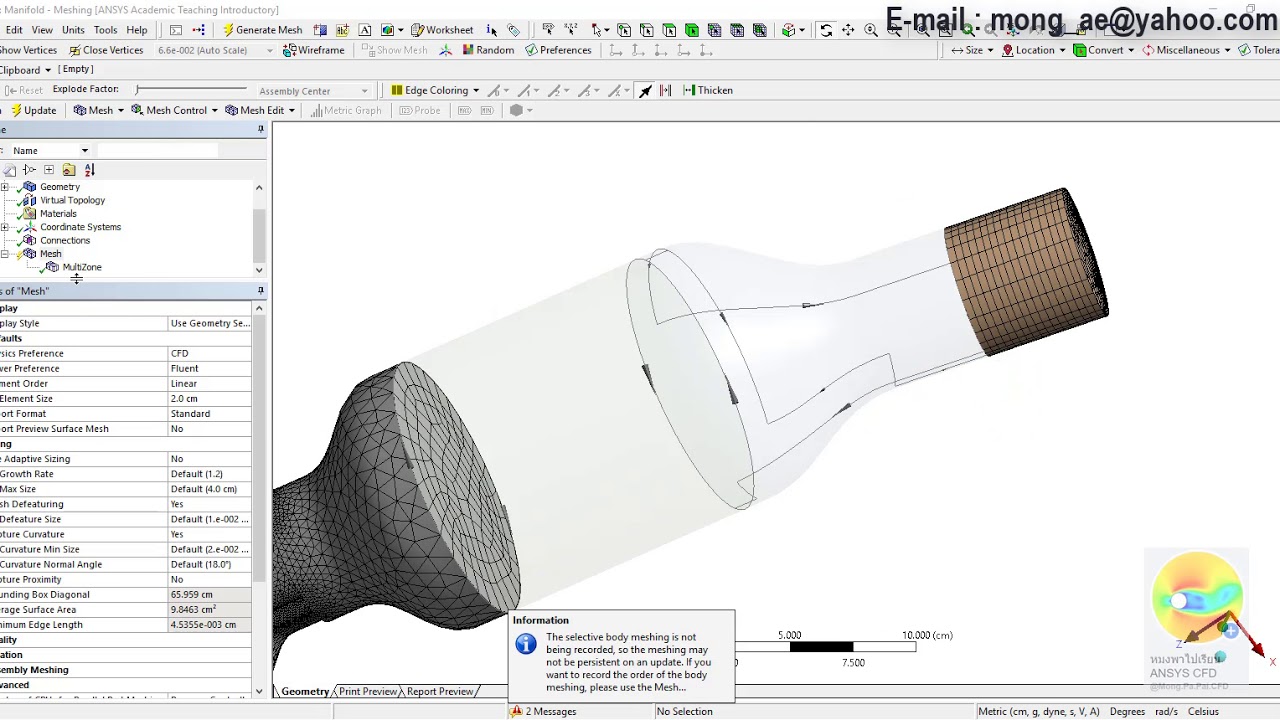Open the Worksheet view

click(442, 30)
